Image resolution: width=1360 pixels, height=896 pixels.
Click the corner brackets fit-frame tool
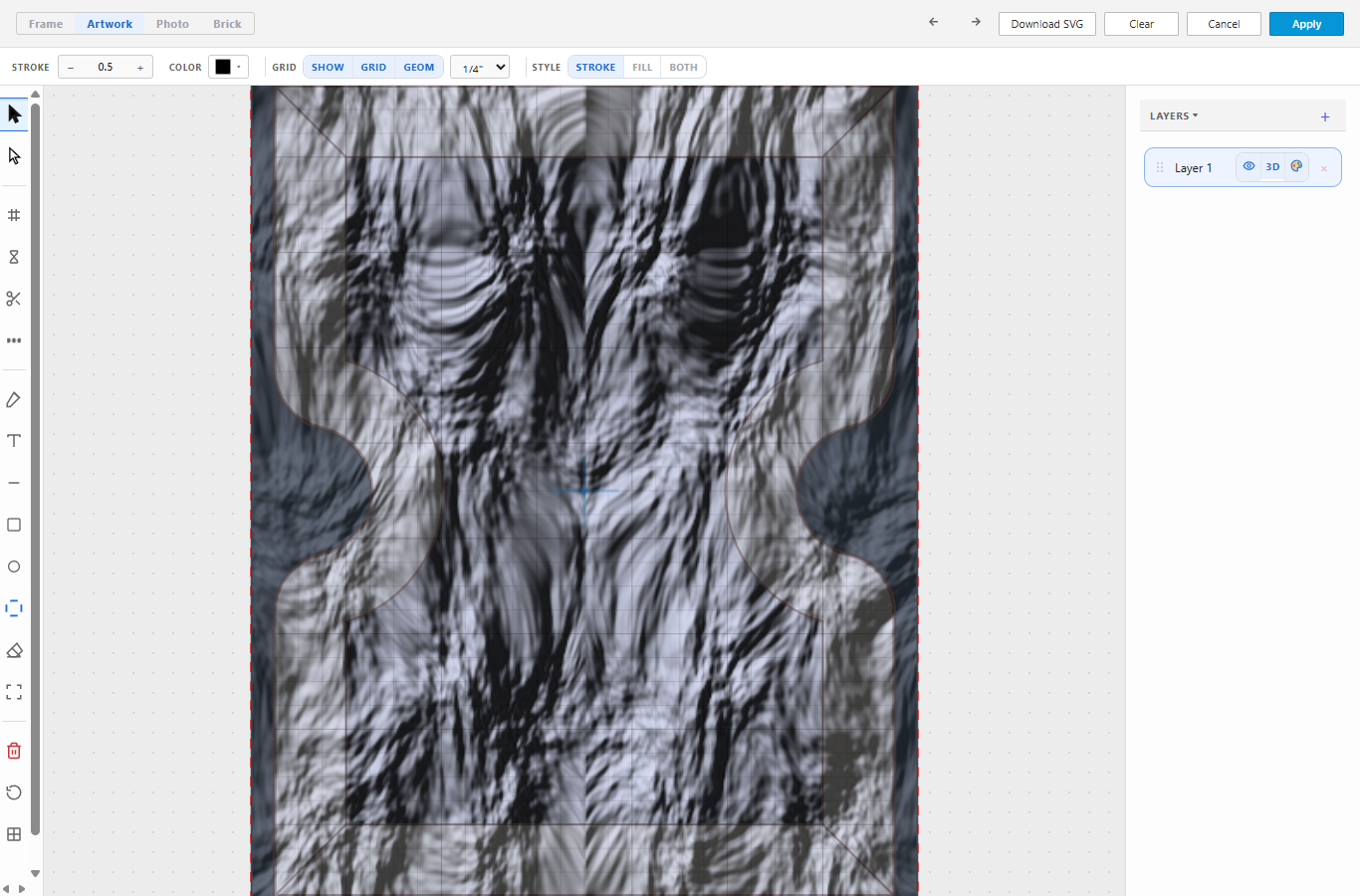[14, 692]
